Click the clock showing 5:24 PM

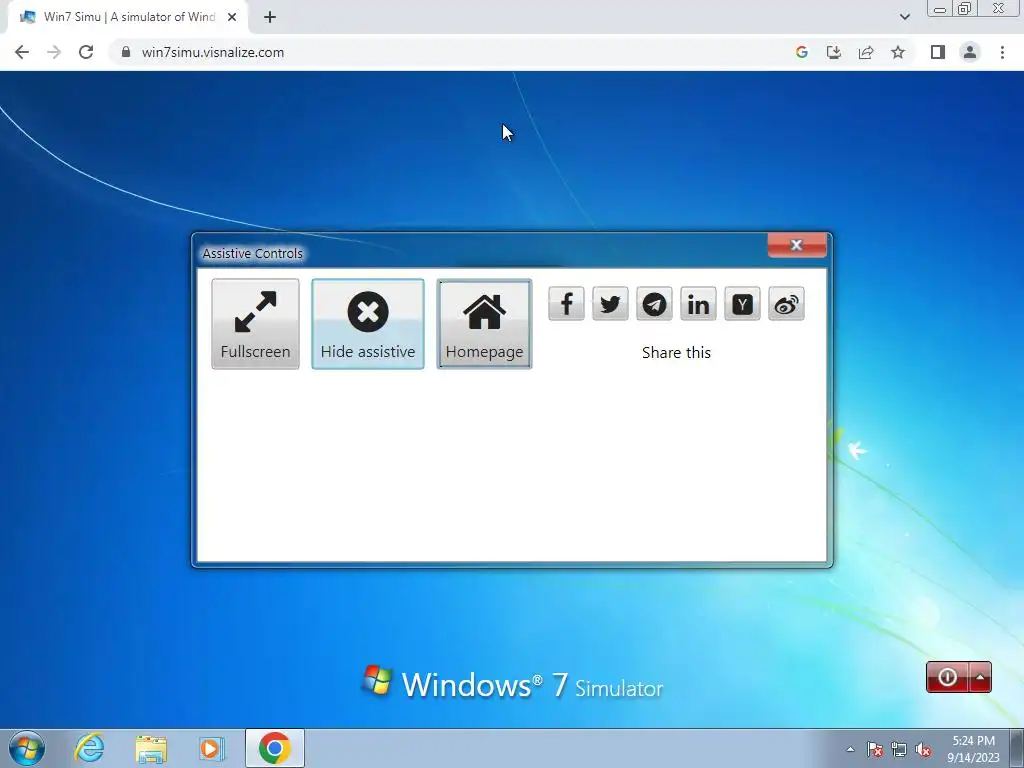pos(973,749)
